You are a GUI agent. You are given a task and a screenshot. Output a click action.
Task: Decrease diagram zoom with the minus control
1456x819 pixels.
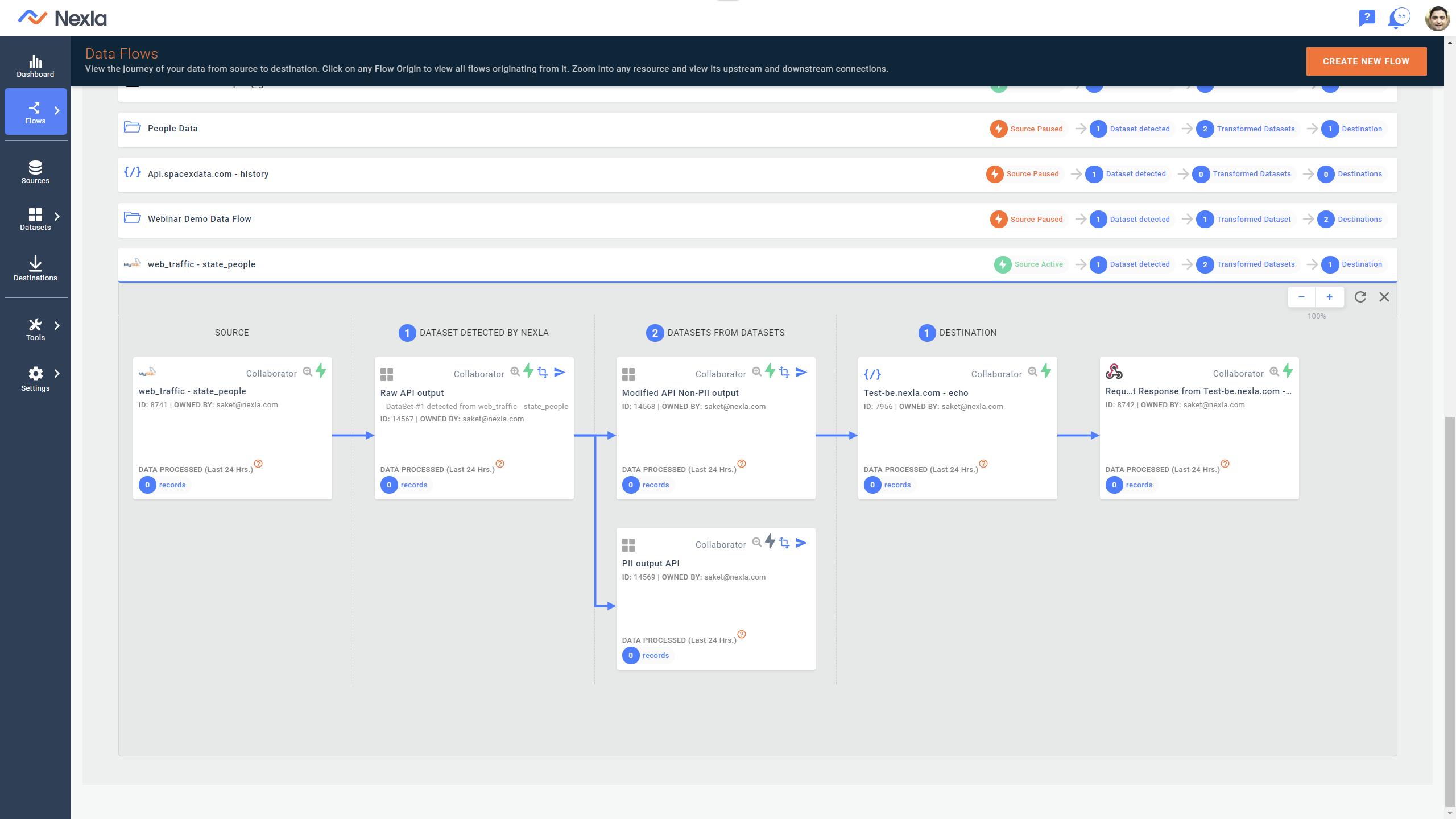(1301, 297)
